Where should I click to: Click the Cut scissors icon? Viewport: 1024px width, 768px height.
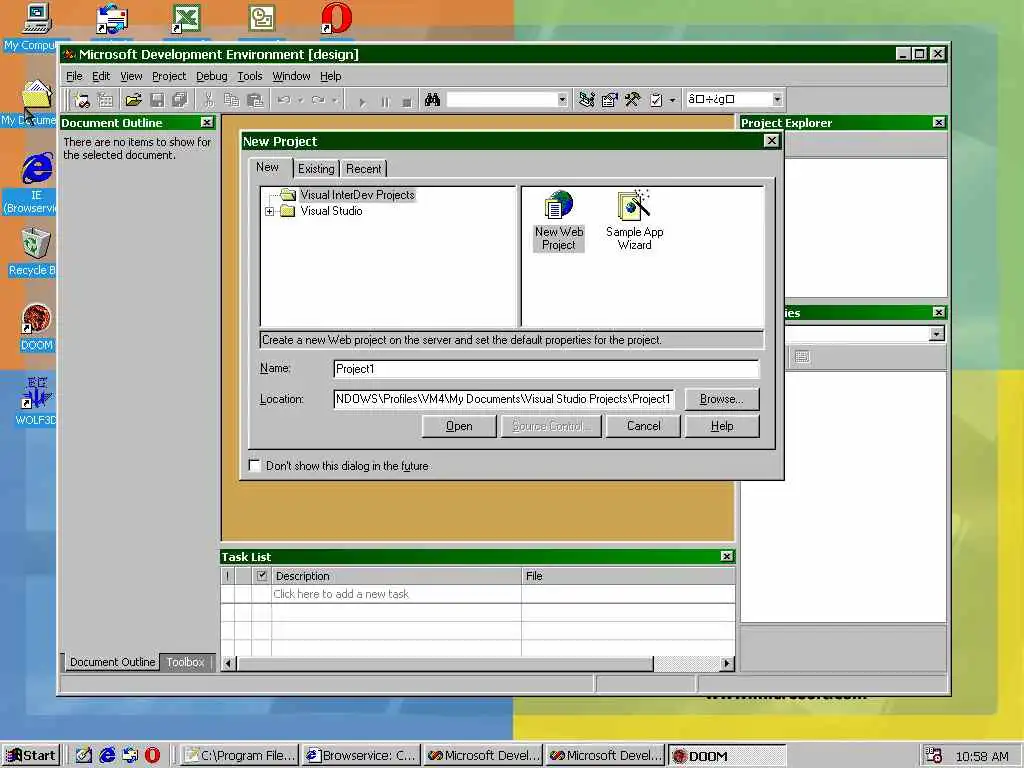tap(208, 100)
